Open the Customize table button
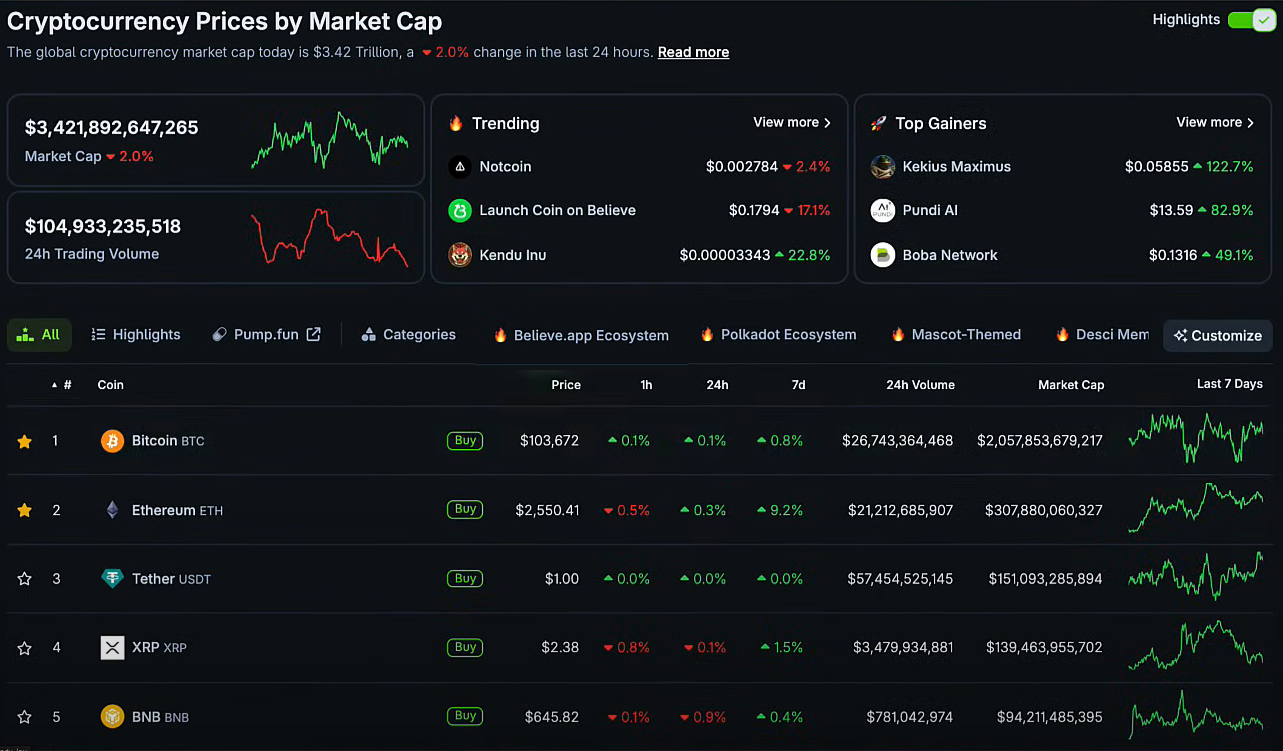 pos(1217,336)
